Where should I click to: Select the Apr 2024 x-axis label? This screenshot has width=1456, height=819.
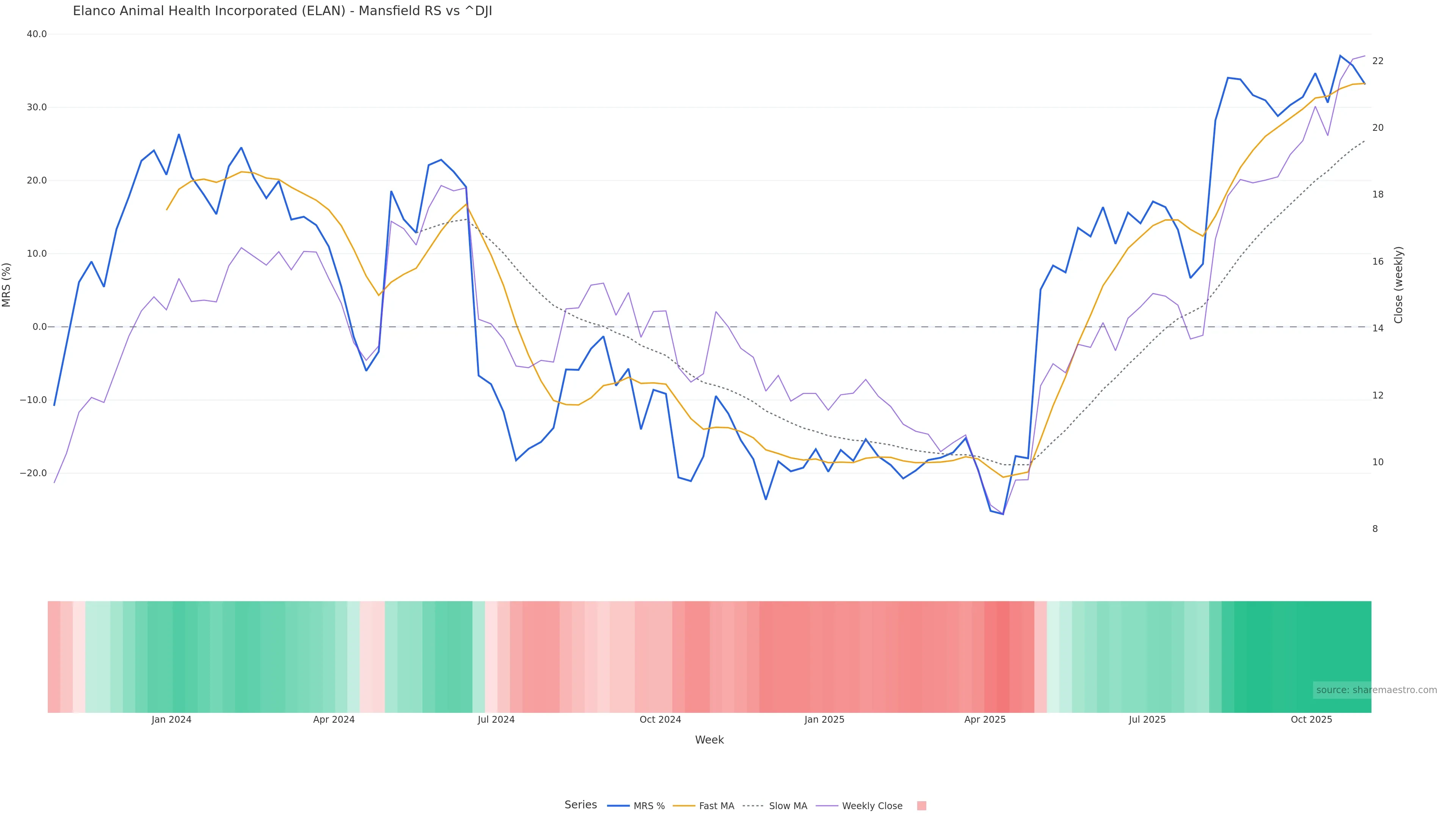pyautogui.click(x=334, y=720)
